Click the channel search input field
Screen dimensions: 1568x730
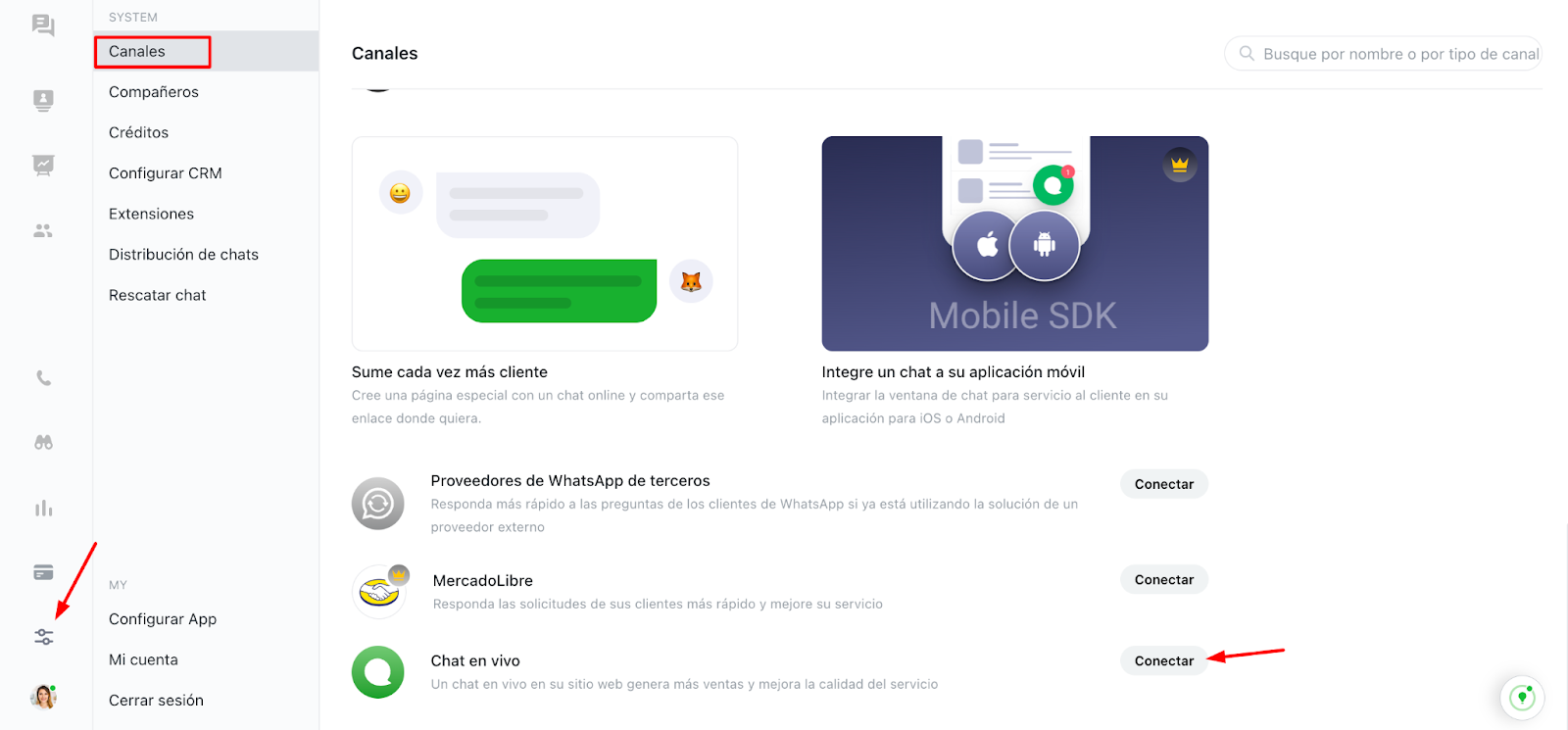1383,54
